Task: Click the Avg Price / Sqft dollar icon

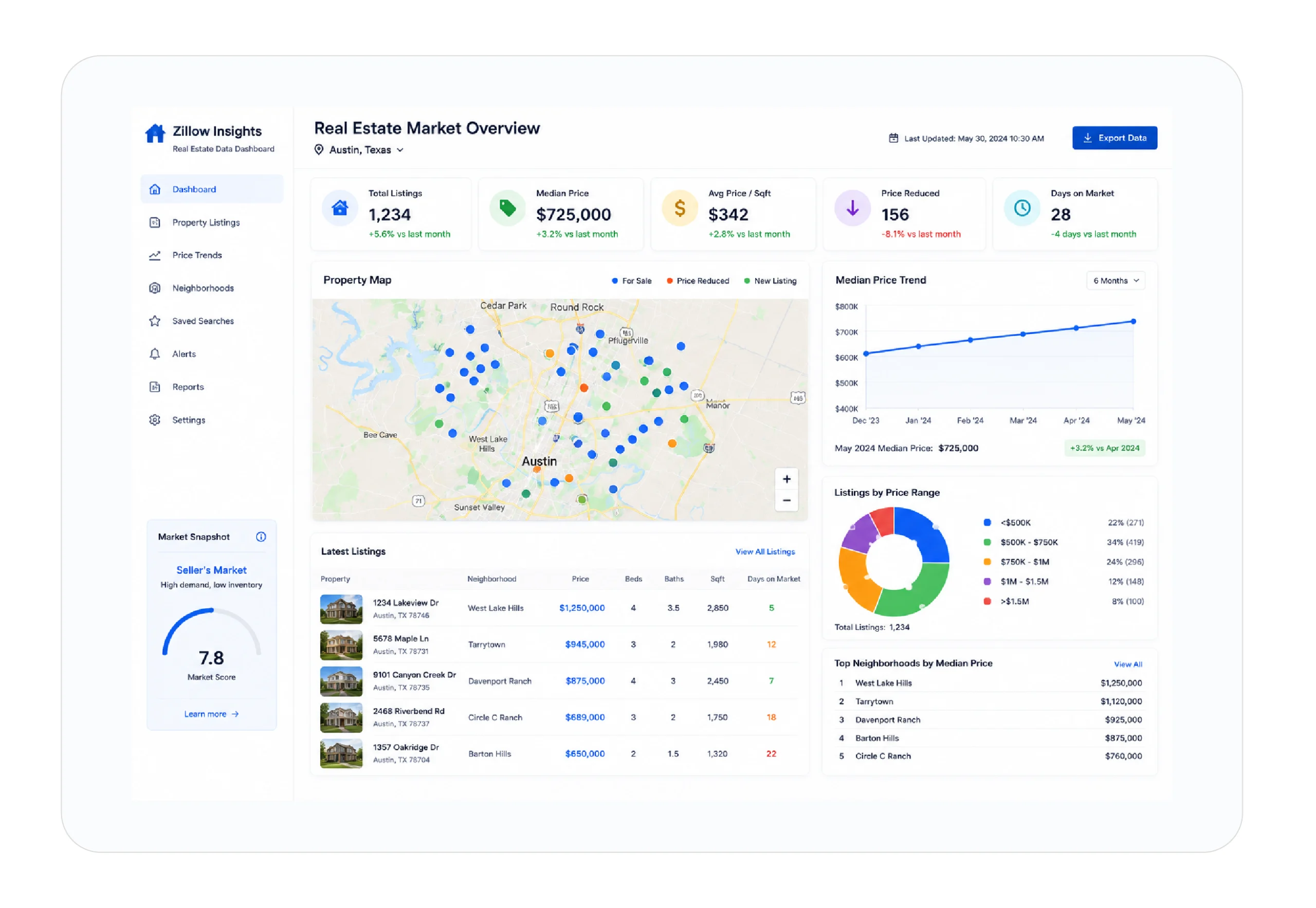Action: click(681, 209)
